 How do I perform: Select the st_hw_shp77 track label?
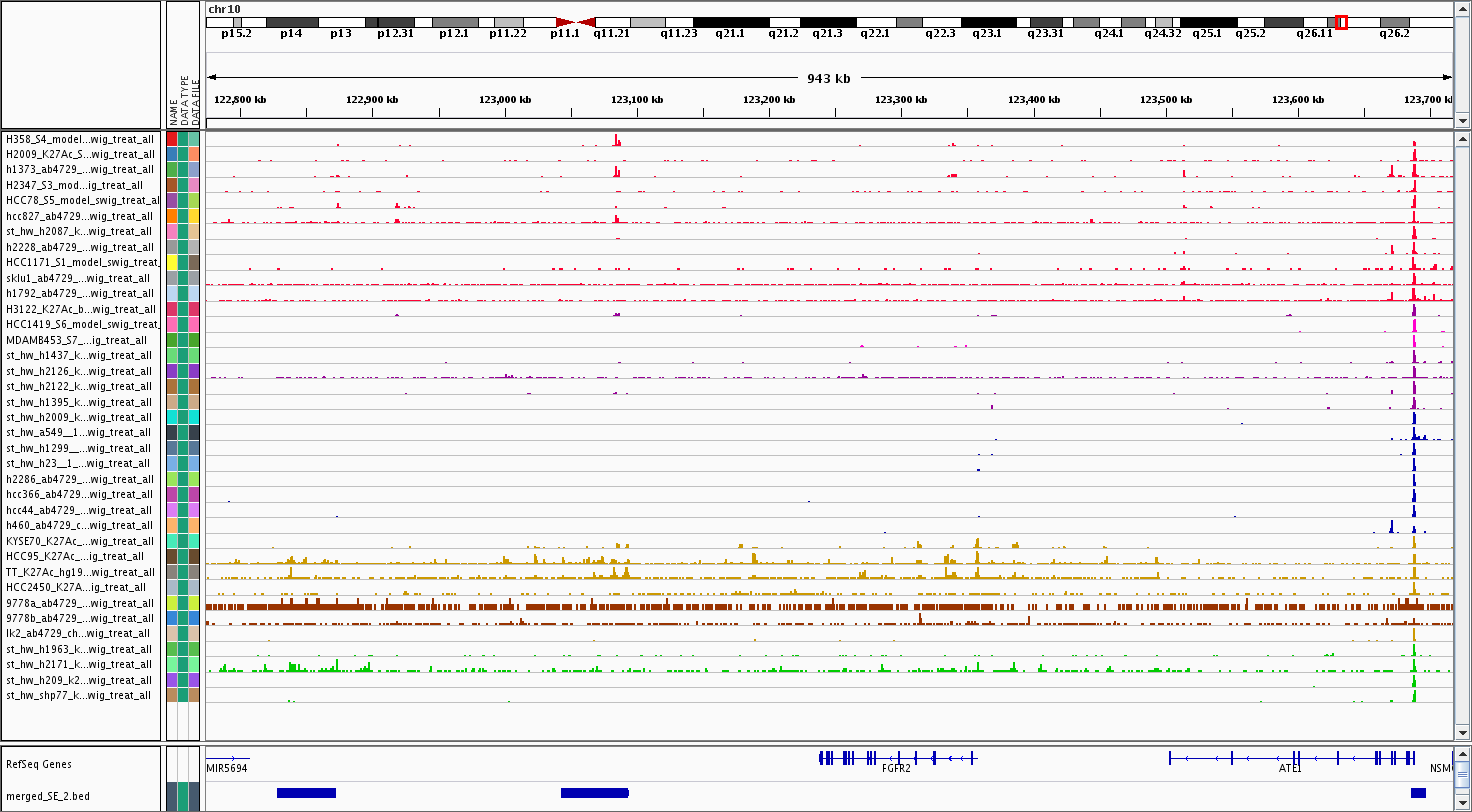click(x=80, y=695)
